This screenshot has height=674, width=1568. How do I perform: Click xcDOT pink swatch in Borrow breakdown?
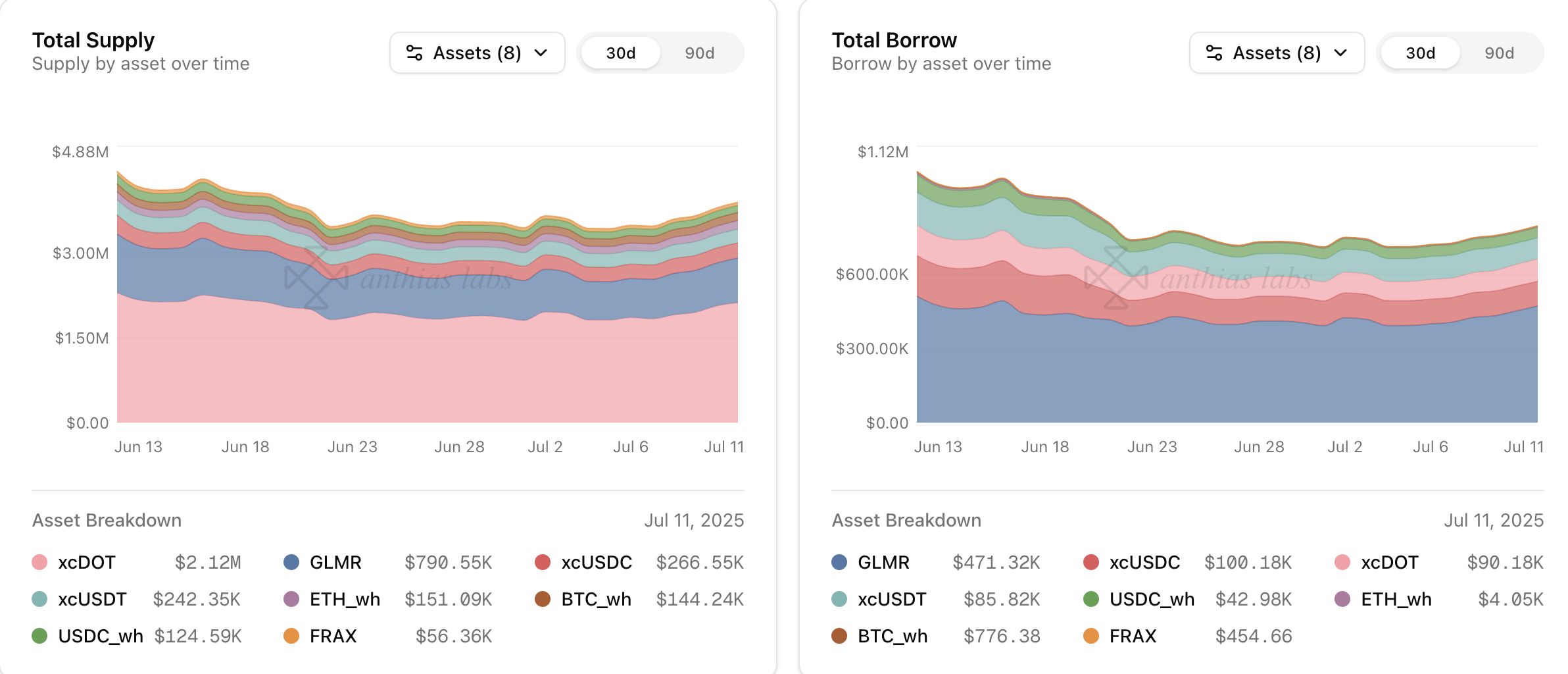point(1342,562)
